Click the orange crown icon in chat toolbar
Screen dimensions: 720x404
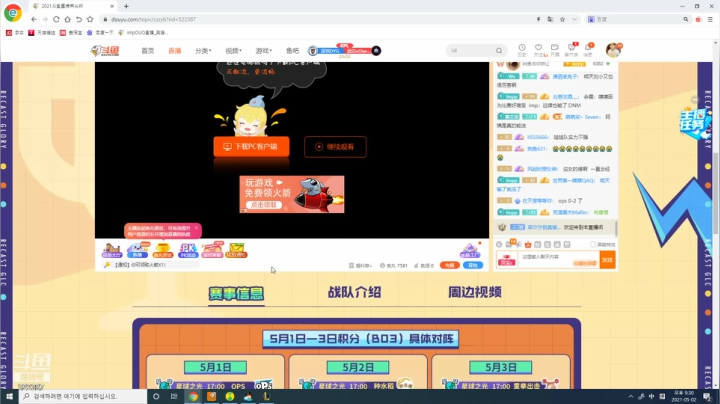click(528, 244)
